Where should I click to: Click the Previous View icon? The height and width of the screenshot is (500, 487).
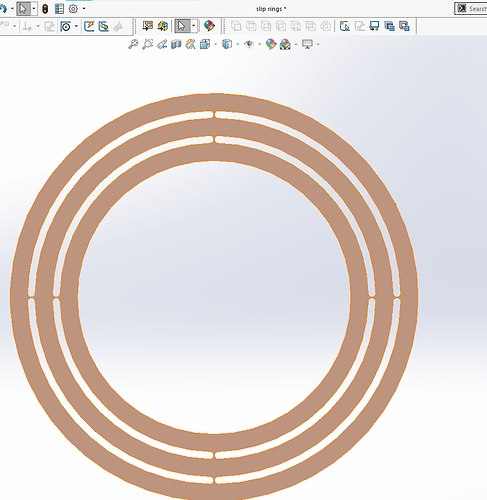[162, 44]
